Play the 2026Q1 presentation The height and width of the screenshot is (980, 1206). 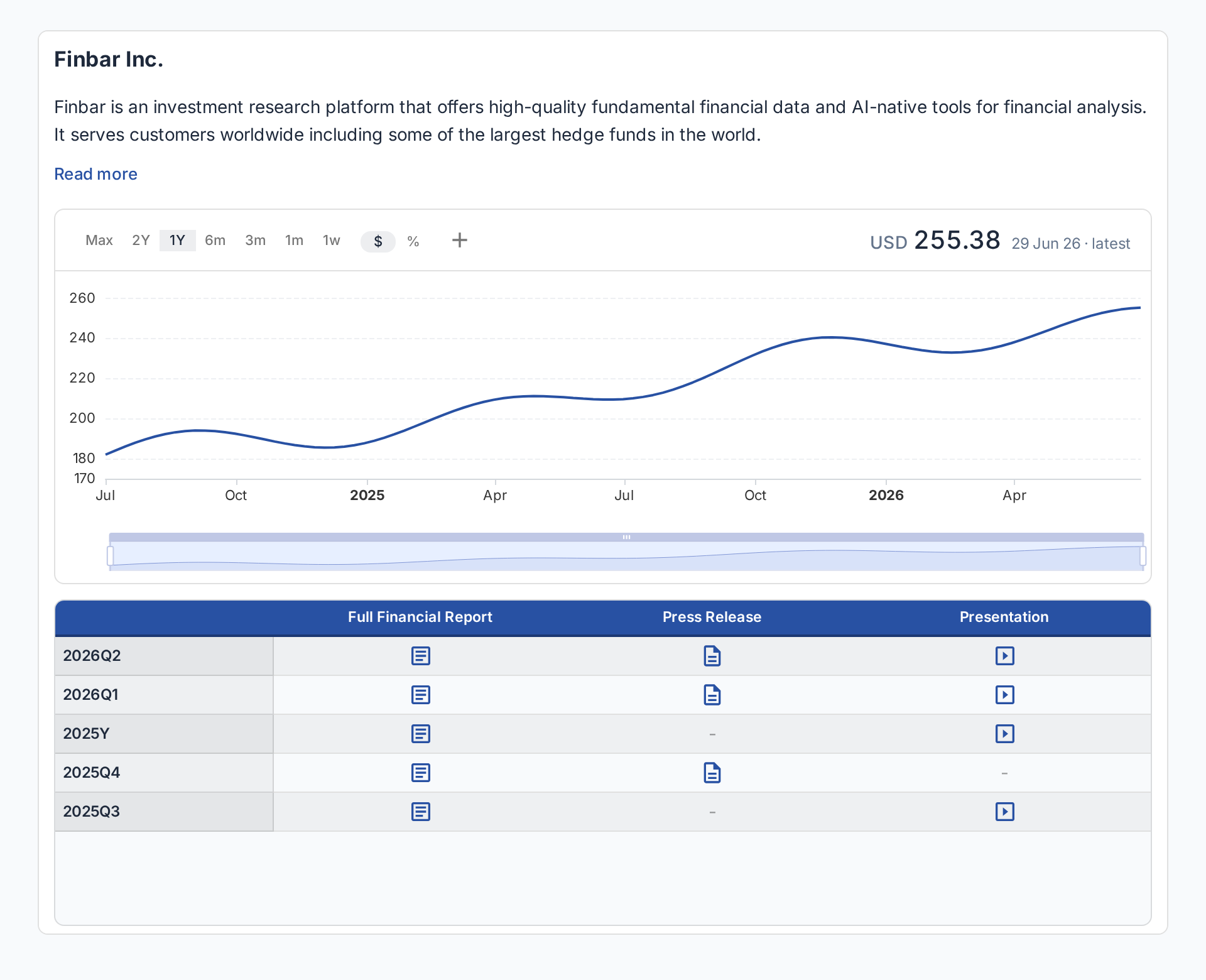(1004, 695)
